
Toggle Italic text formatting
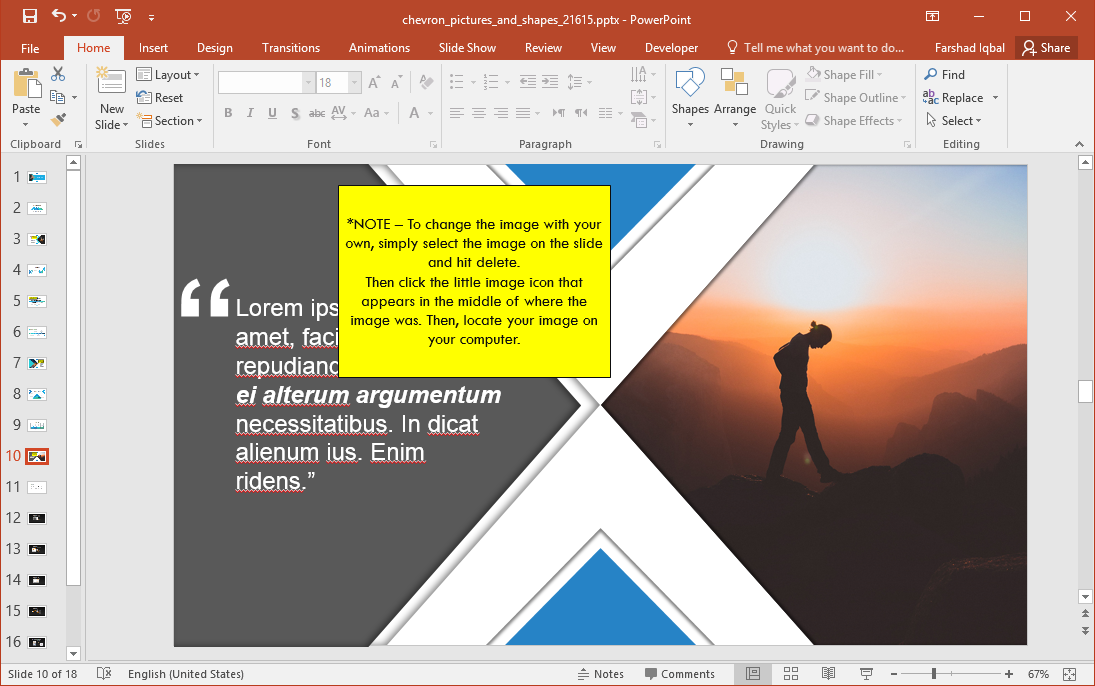tap(250, 113)
